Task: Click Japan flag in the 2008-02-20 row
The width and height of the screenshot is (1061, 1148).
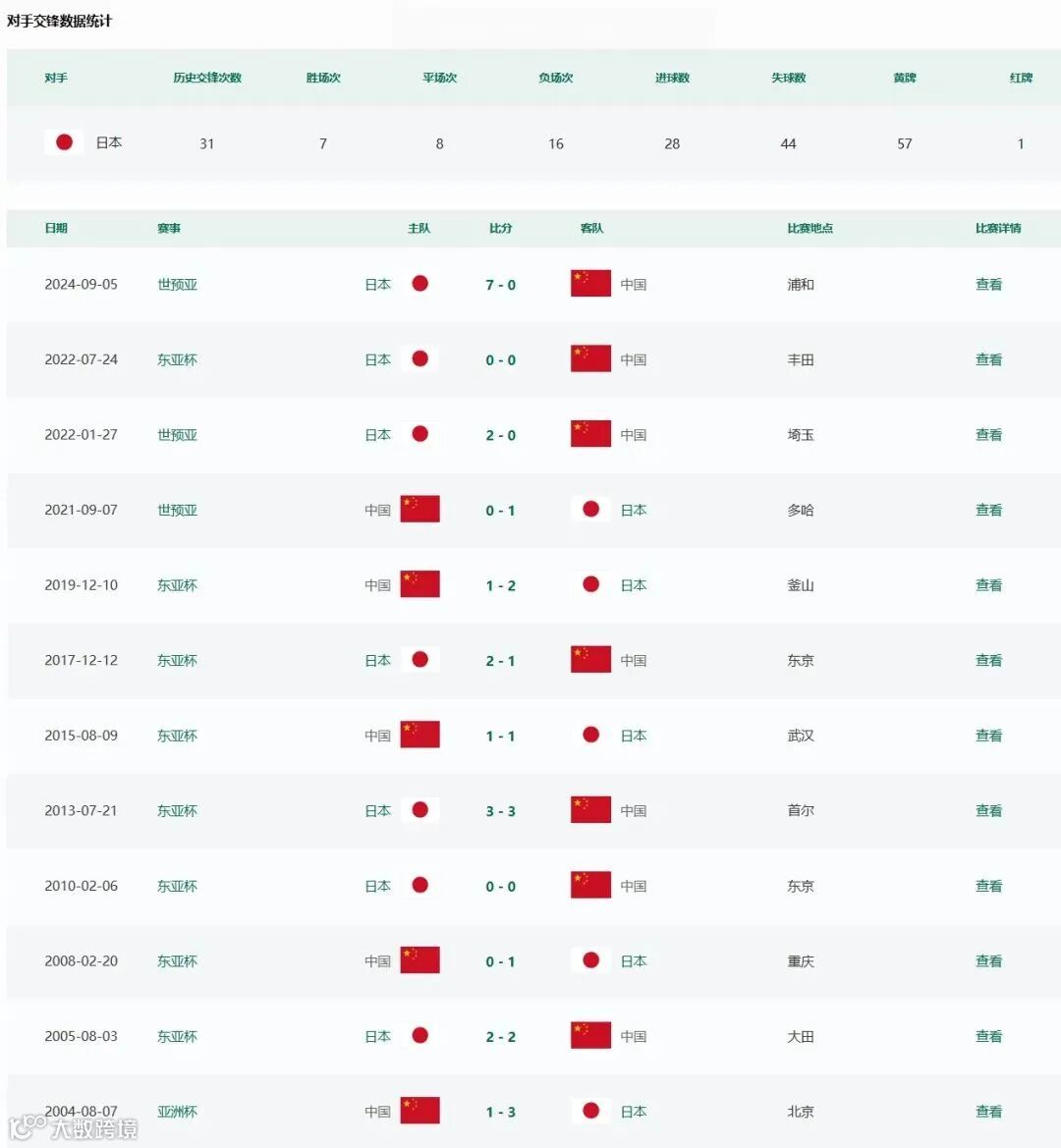Action: (x=590, y=959)
